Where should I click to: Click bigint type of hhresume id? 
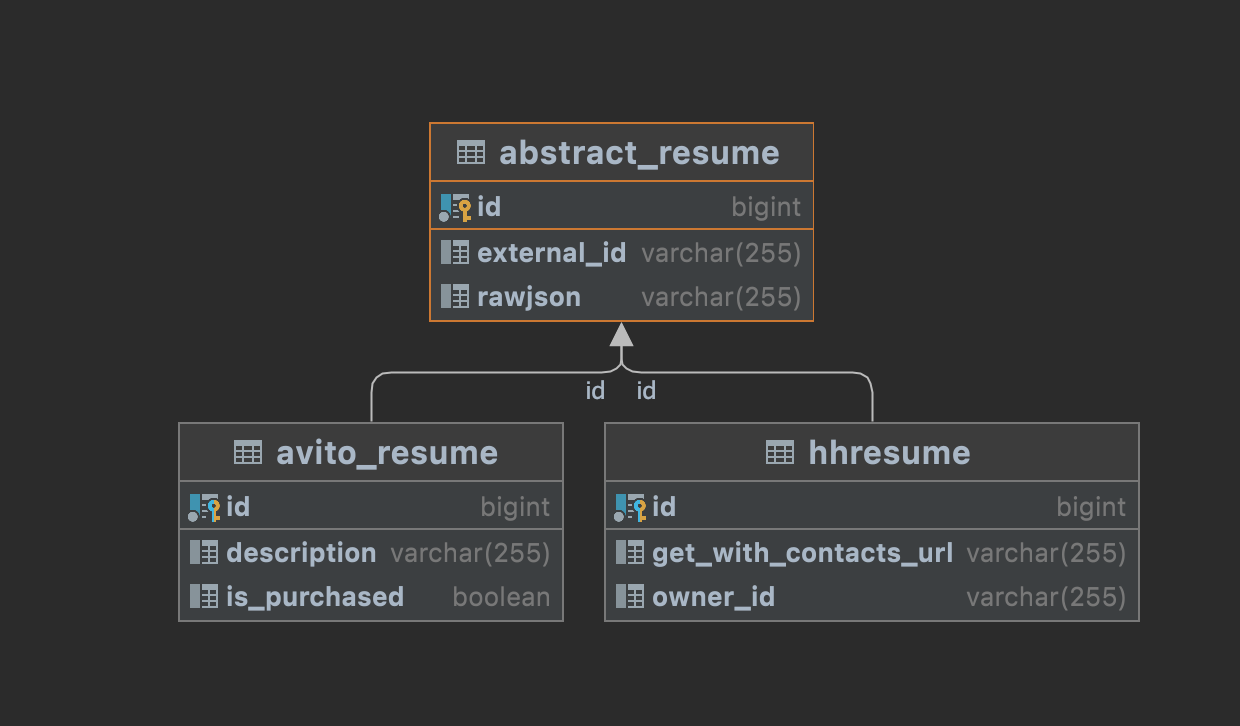click(x=1091, y=508)
